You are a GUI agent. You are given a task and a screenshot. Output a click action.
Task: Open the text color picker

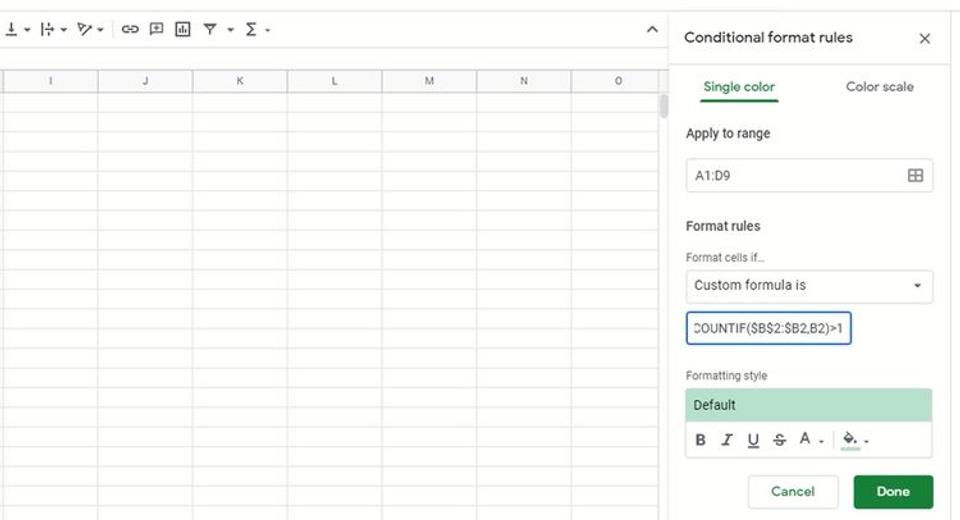(x=811, y=439)
